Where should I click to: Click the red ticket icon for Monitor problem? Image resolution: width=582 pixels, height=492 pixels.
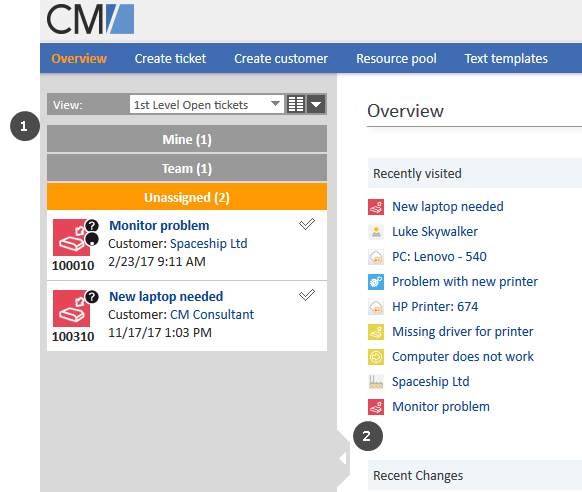point(71,237)
